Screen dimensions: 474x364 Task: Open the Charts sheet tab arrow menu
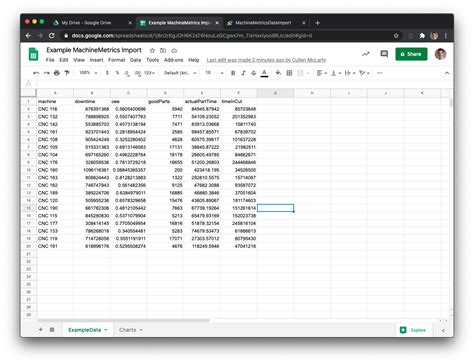coord(141,330)
